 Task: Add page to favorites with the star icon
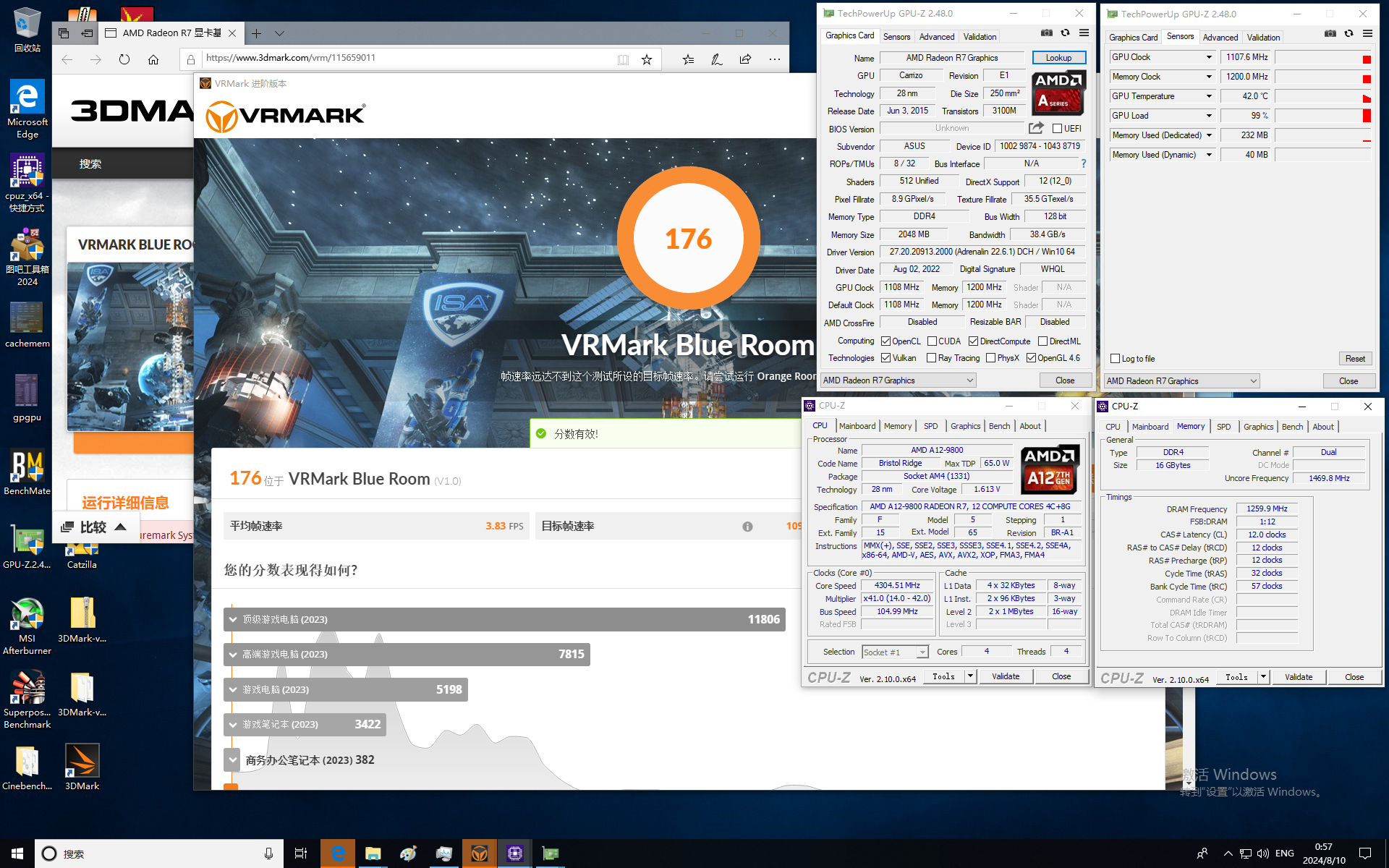click(647, 59)
